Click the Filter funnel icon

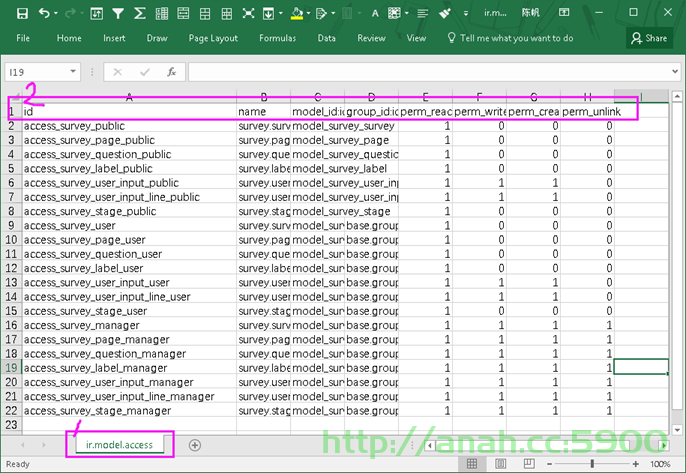coord(118,14)
